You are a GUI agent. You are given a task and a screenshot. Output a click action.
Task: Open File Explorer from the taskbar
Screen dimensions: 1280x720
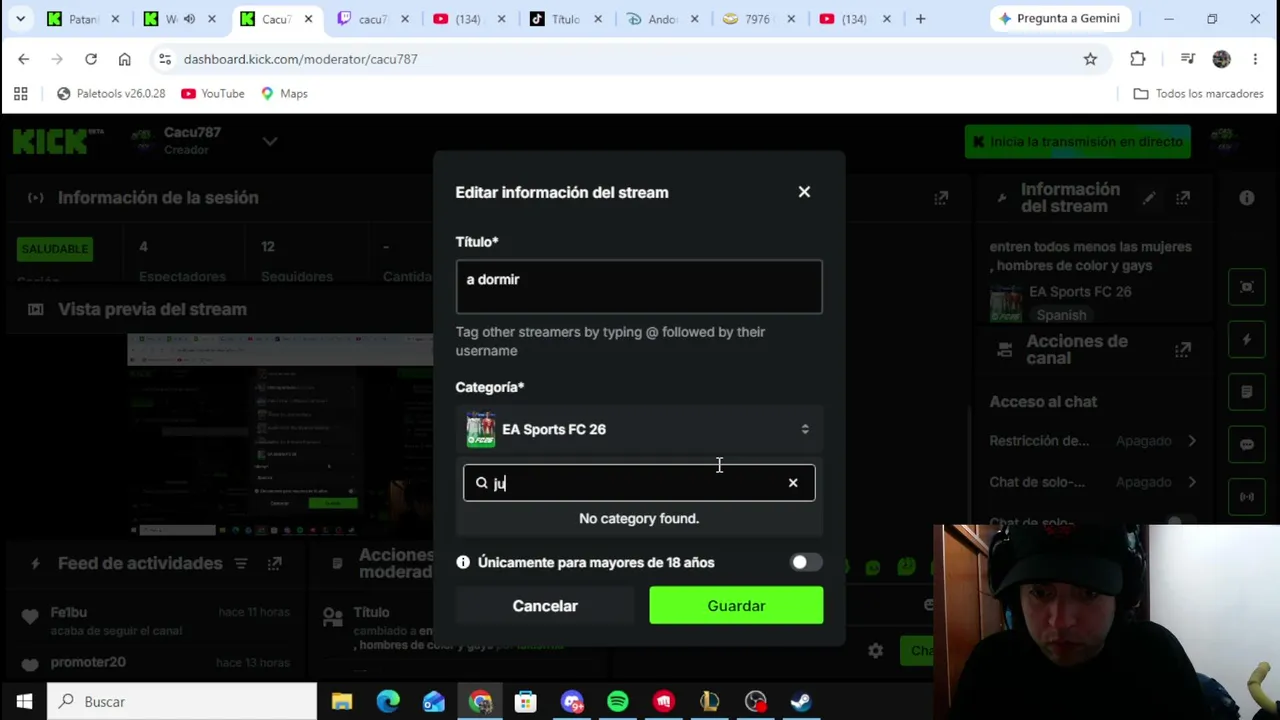click(342, 702)
